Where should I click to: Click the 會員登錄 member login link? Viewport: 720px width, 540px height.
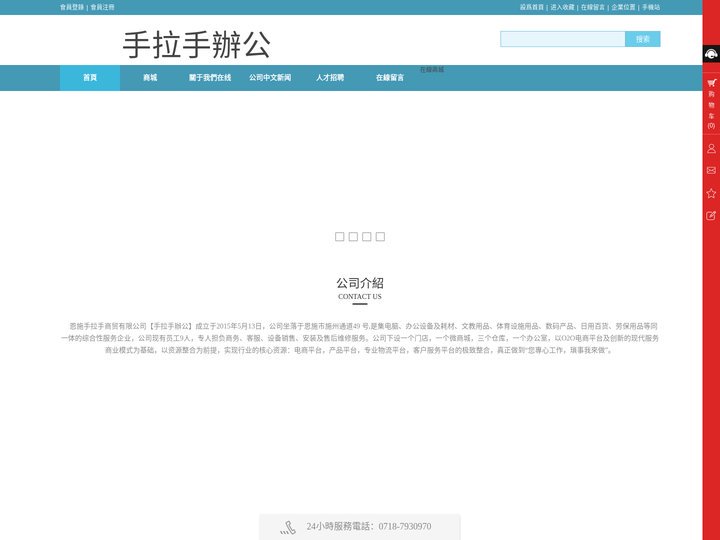72,7
